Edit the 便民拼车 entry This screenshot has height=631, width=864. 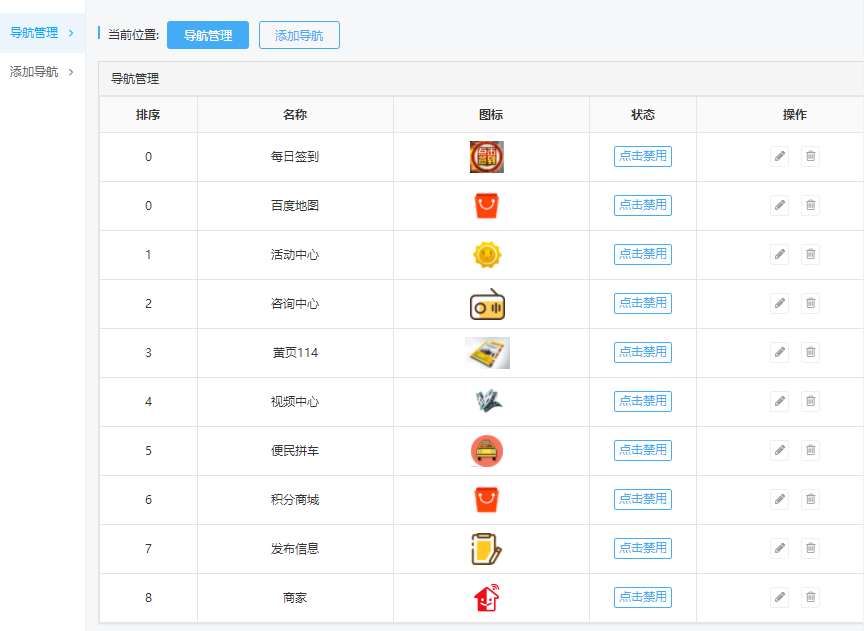779,451
